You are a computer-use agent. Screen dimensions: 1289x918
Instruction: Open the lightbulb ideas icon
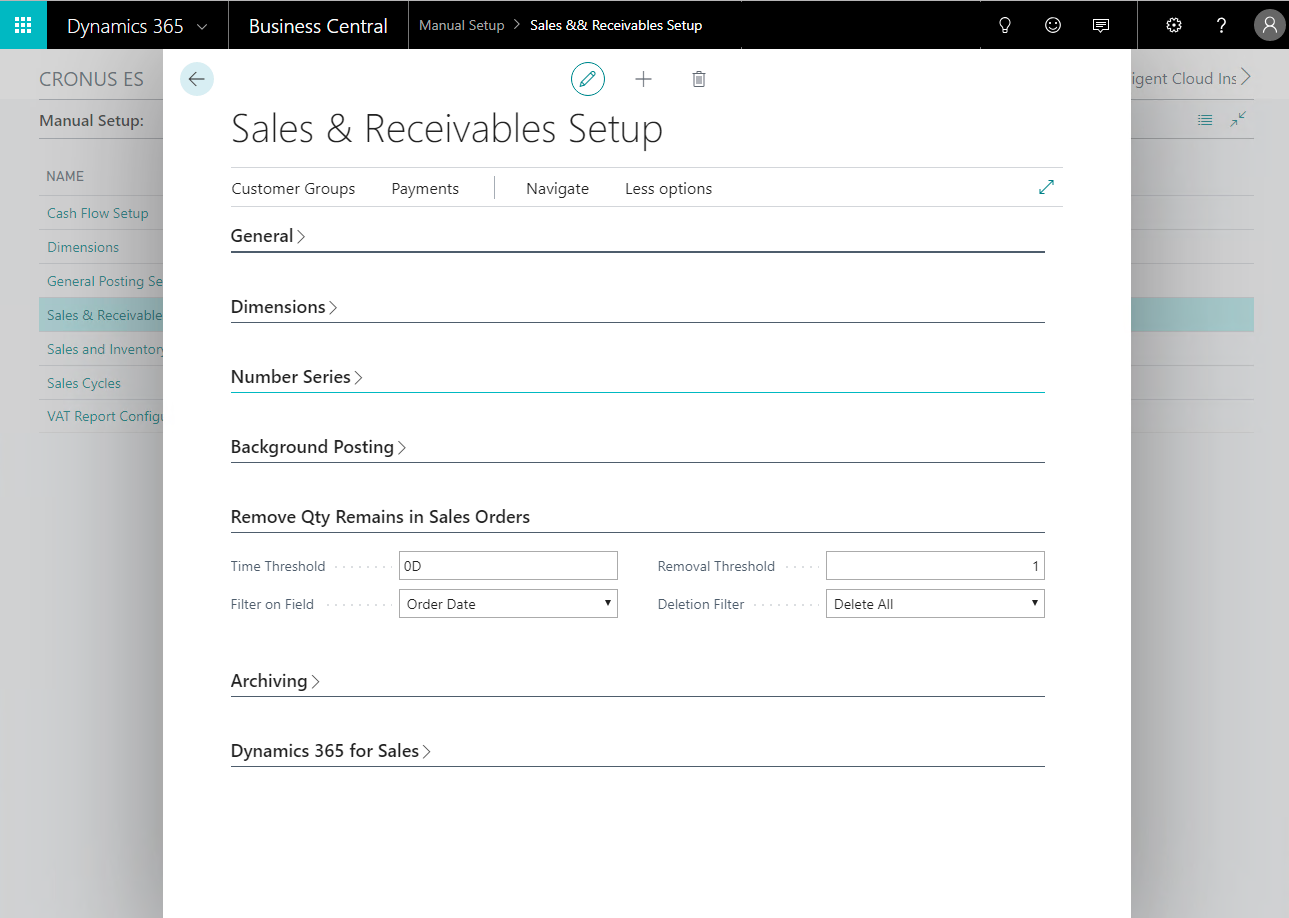[x=1005, y=25]
